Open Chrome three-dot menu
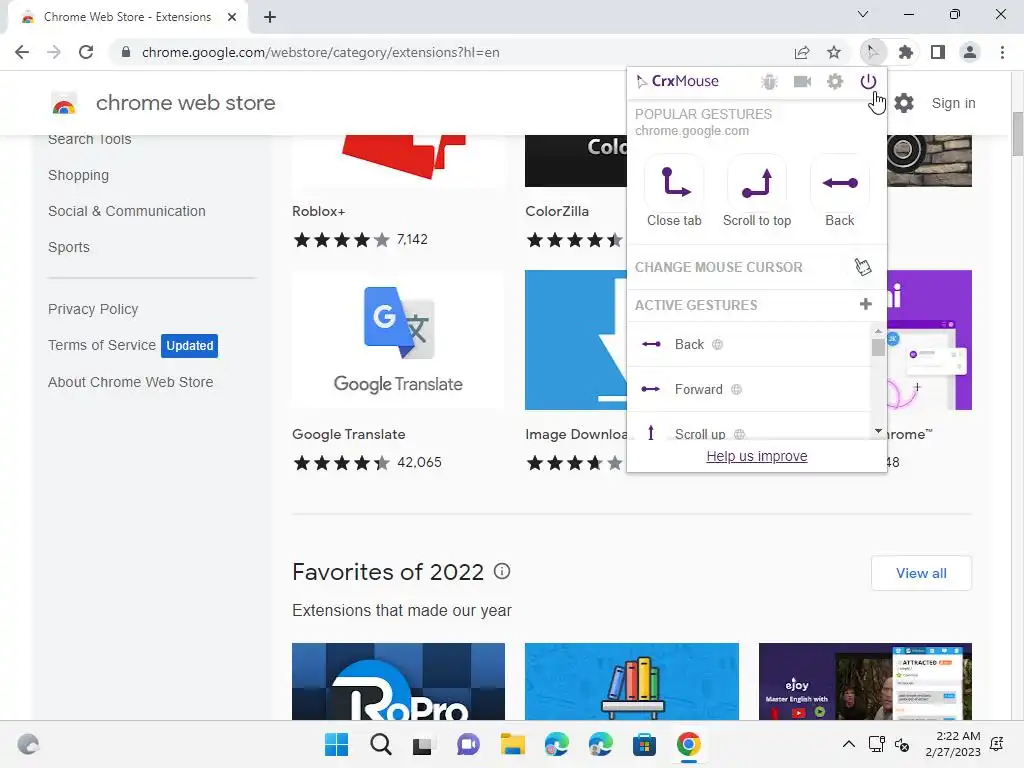Viewport: 1024px width, 768px height. 1002,52
